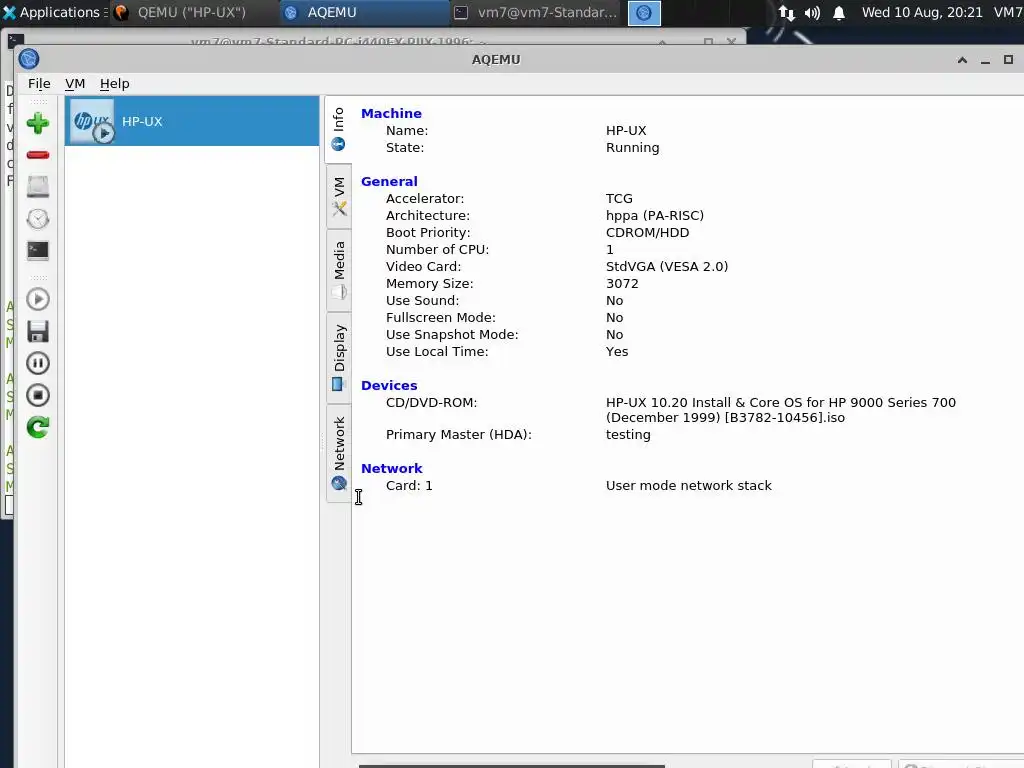1024x768 pixels.
Task: Click the red minus Delete VM icon
Action: click(x=38, y=155)
